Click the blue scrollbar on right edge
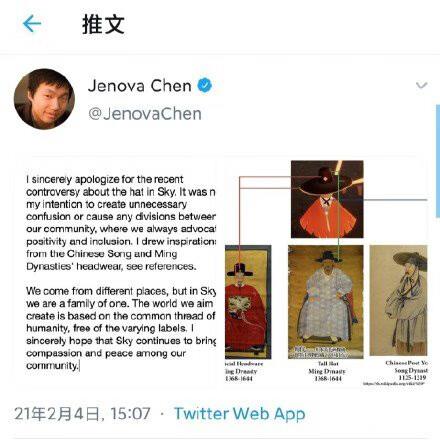 pyautogui.click(x=438, y=161)
